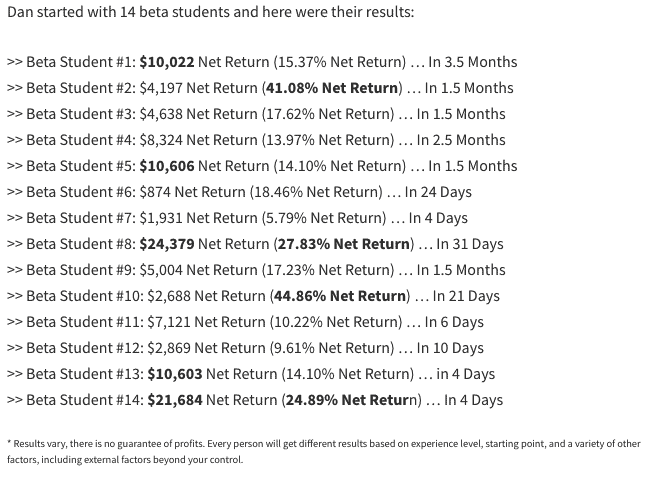654x478 pixels.
Task: Click the results vary disclaimer text
Action: click(x=324, y=452)
